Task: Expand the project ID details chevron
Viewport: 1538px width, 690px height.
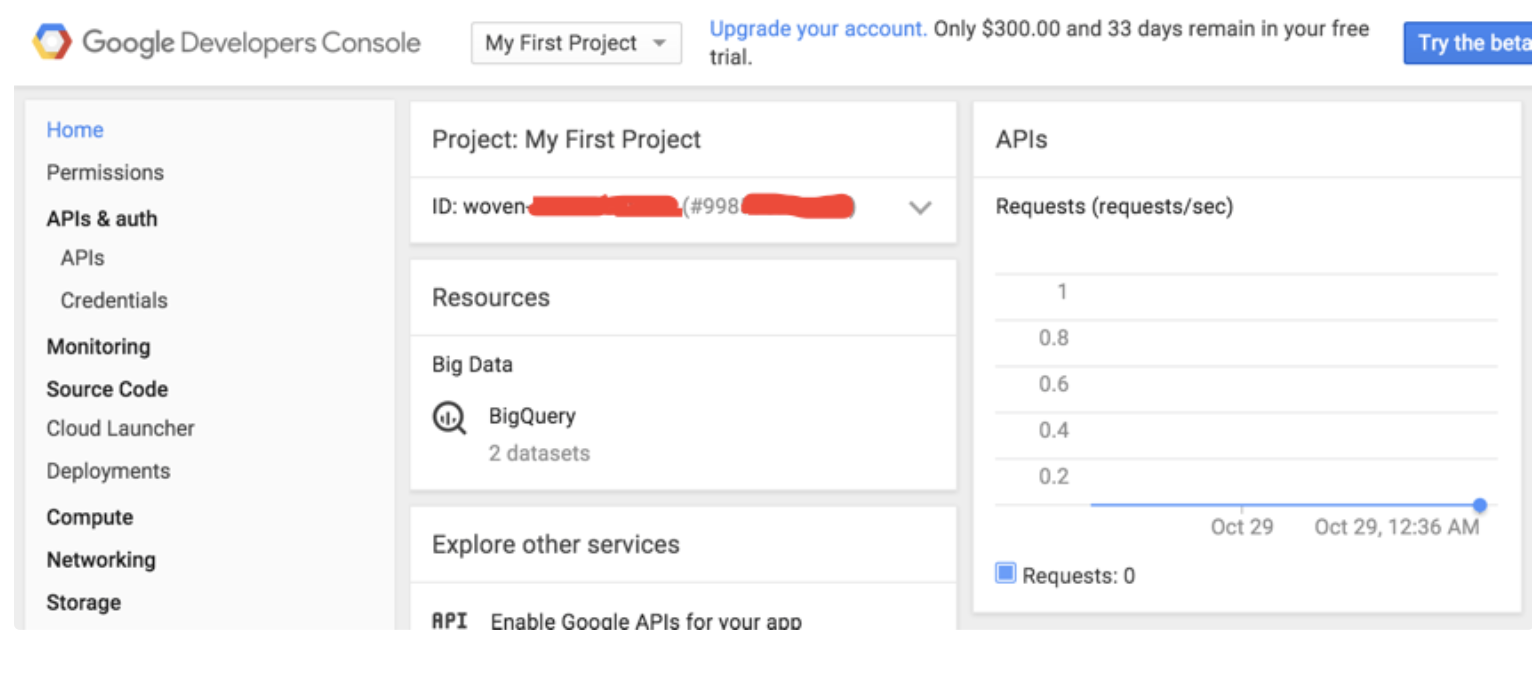Action: (919, 208)
